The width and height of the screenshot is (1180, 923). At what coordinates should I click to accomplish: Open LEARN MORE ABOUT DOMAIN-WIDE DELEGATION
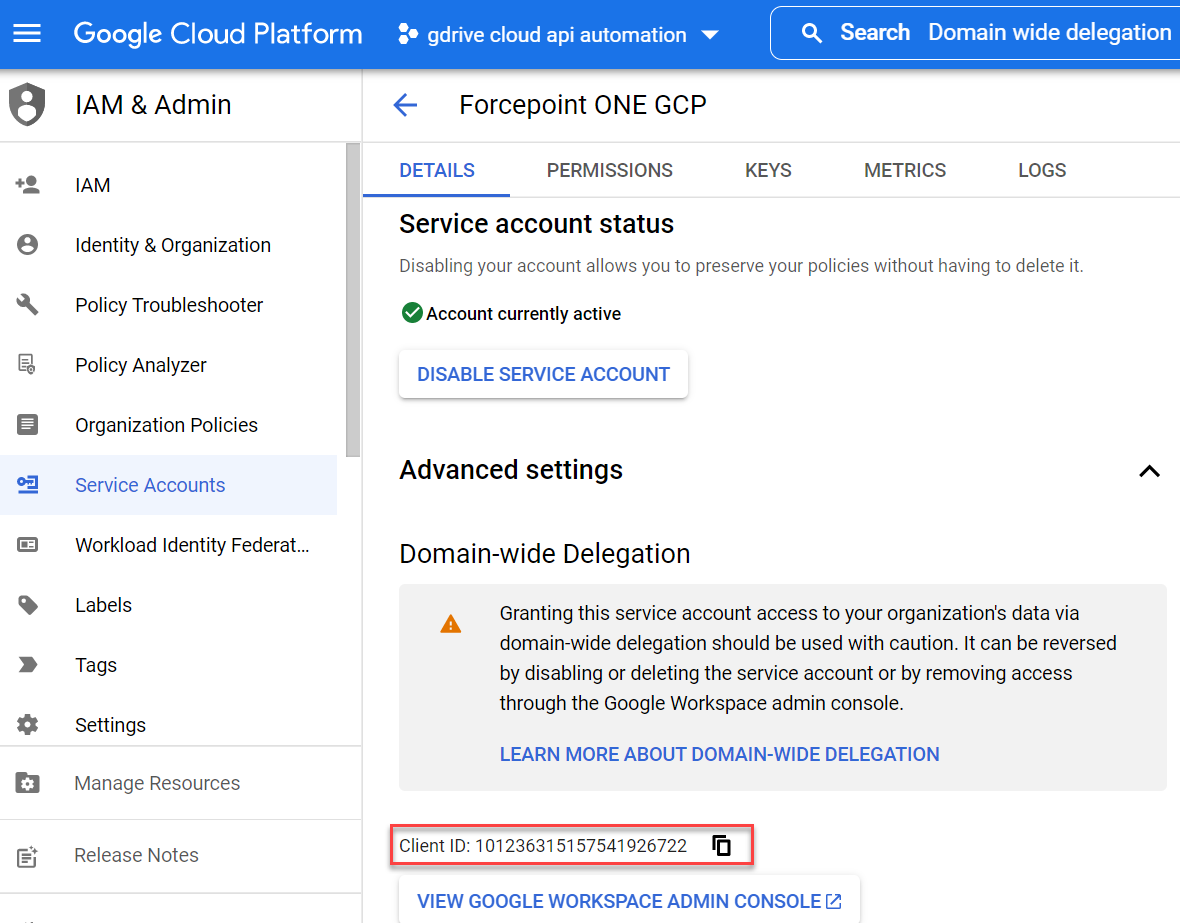point(719,753)
